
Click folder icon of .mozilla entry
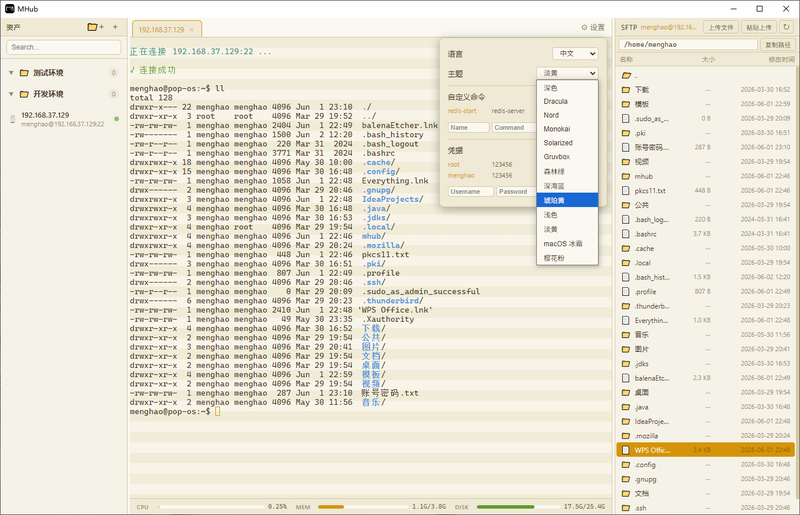pos(626,436)
